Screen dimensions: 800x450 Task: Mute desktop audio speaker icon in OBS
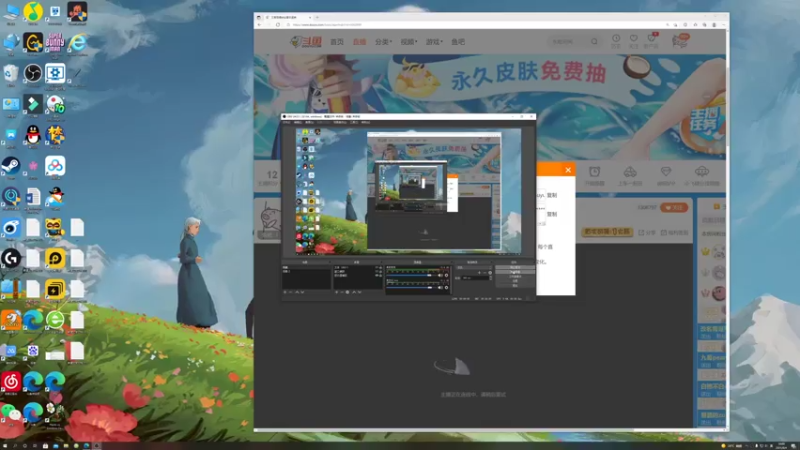440,275
